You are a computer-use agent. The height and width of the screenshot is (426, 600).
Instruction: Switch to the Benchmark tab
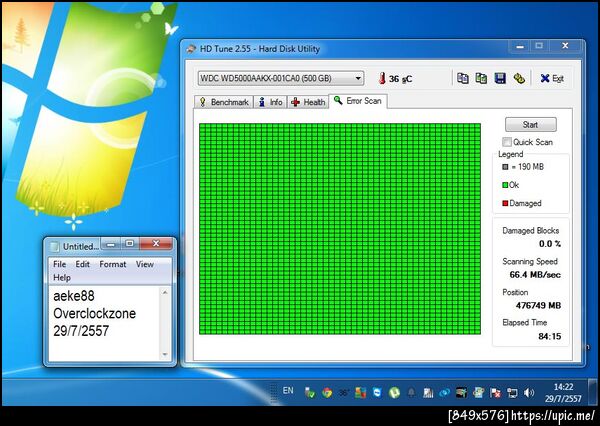coord(224,102)
